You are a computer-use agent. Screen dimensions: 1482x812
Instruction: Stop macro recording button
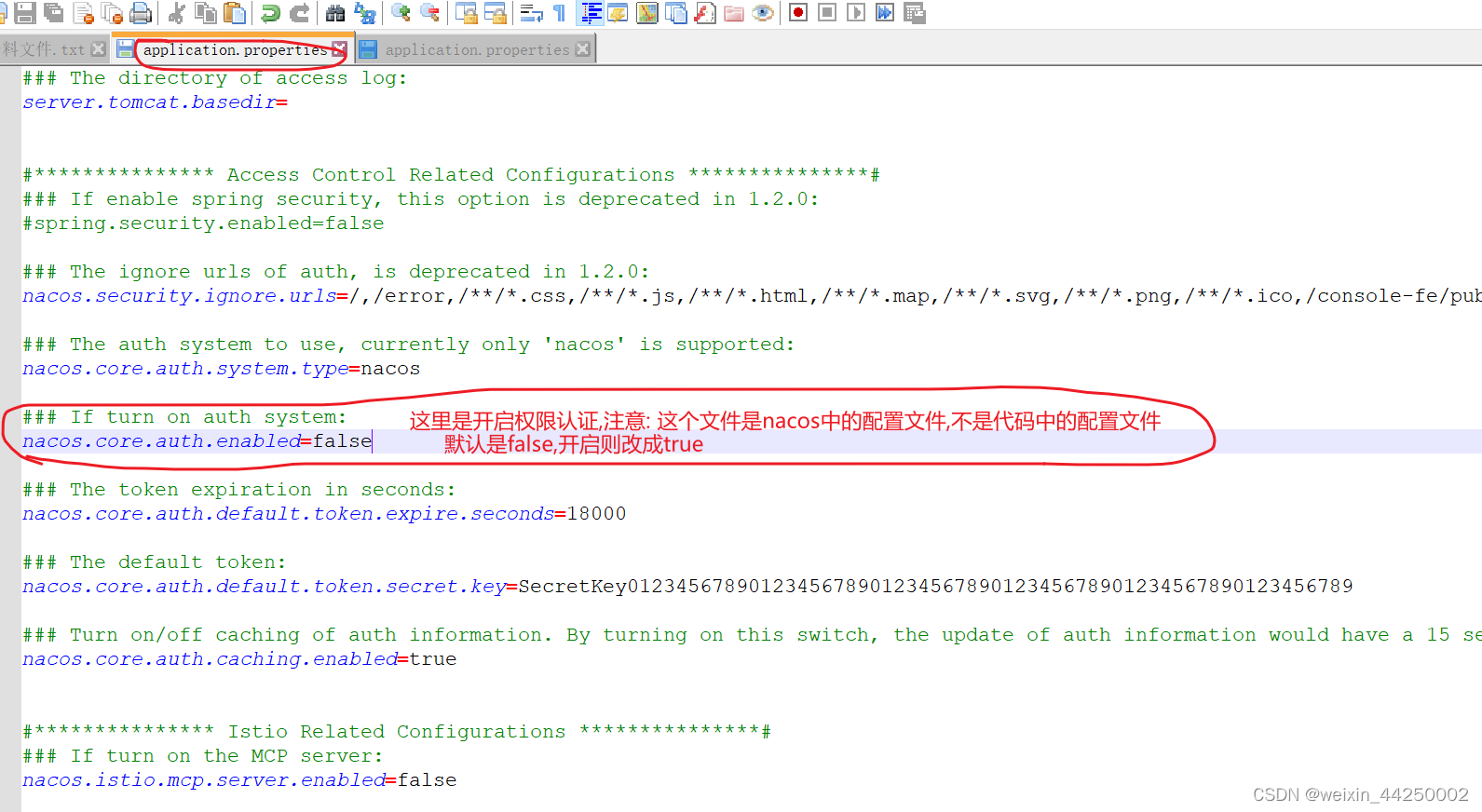coord(826,13)
